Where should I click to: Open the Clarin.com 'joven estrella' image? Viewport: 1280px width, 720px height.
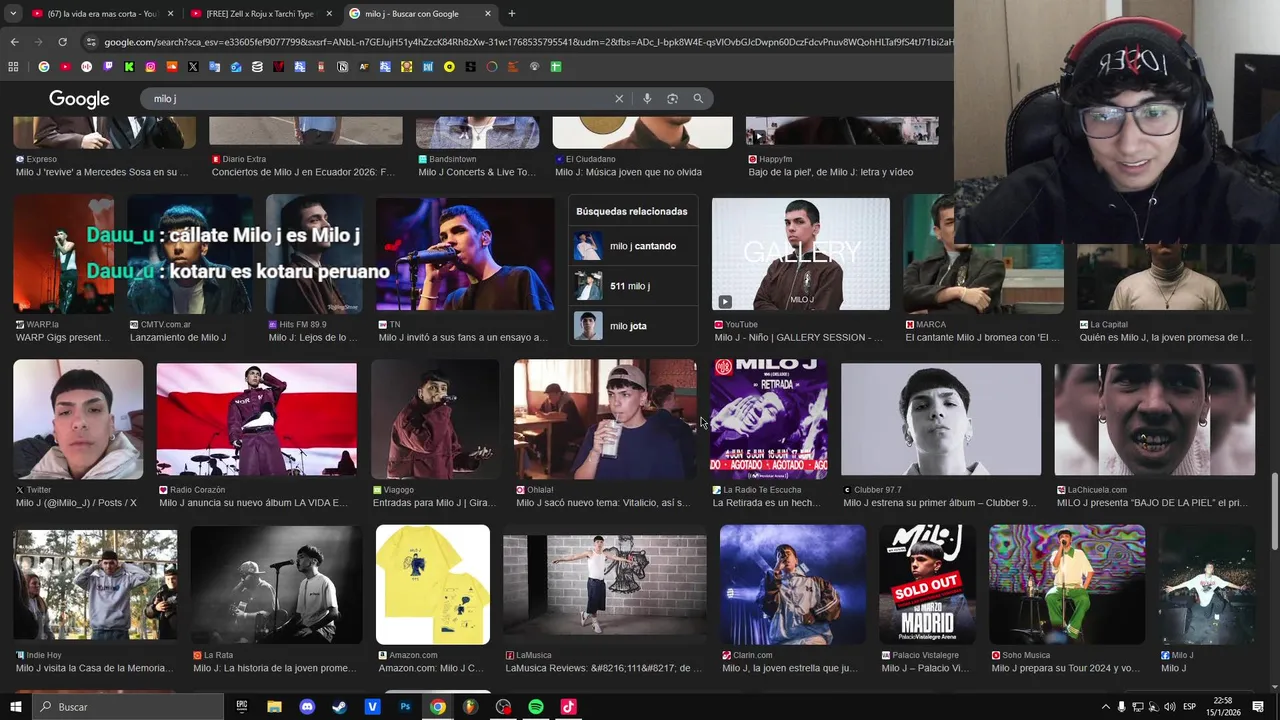[x=792, y=584]
